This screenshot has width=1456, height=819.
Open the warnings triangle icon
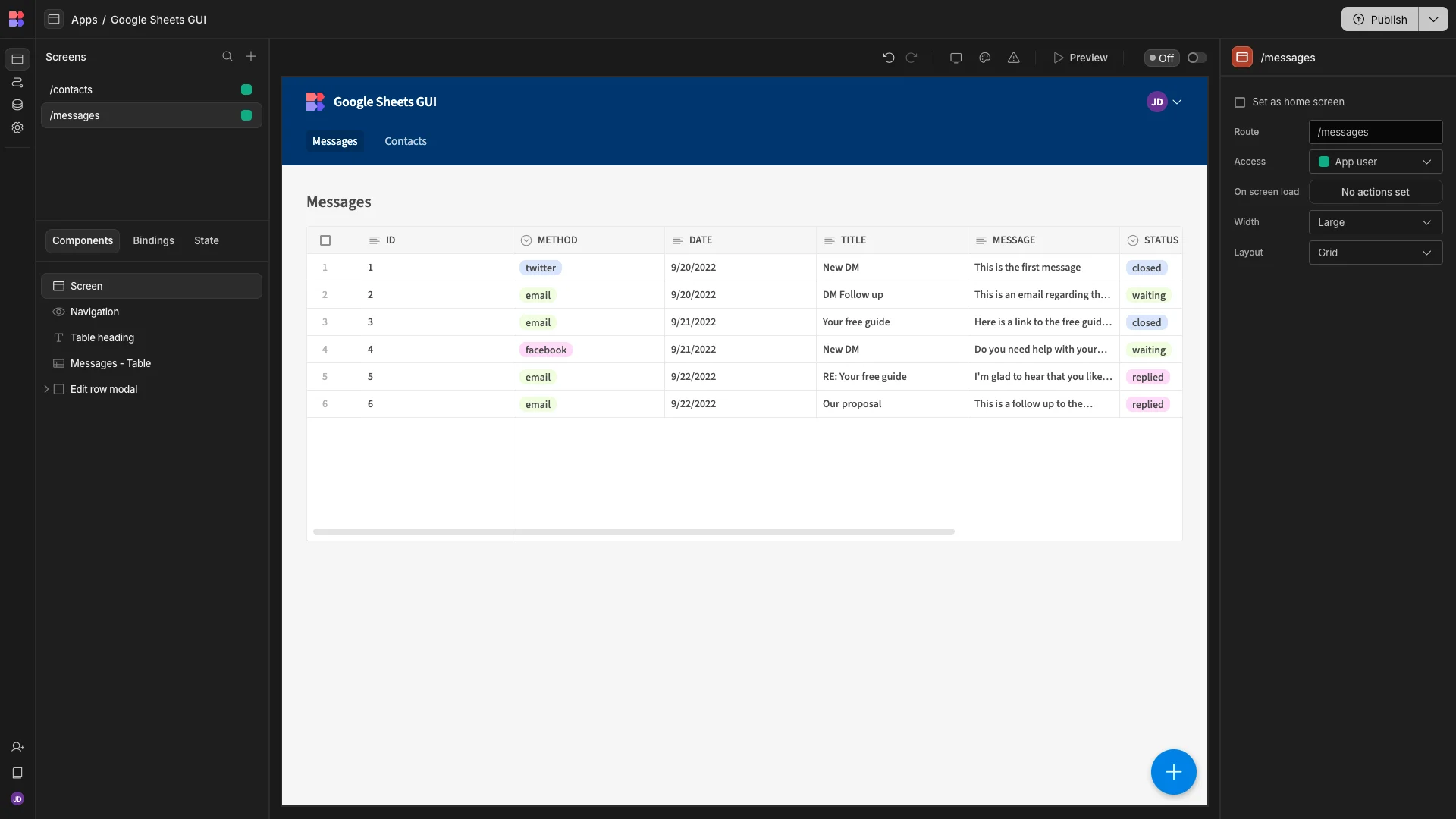[1014, 58]
